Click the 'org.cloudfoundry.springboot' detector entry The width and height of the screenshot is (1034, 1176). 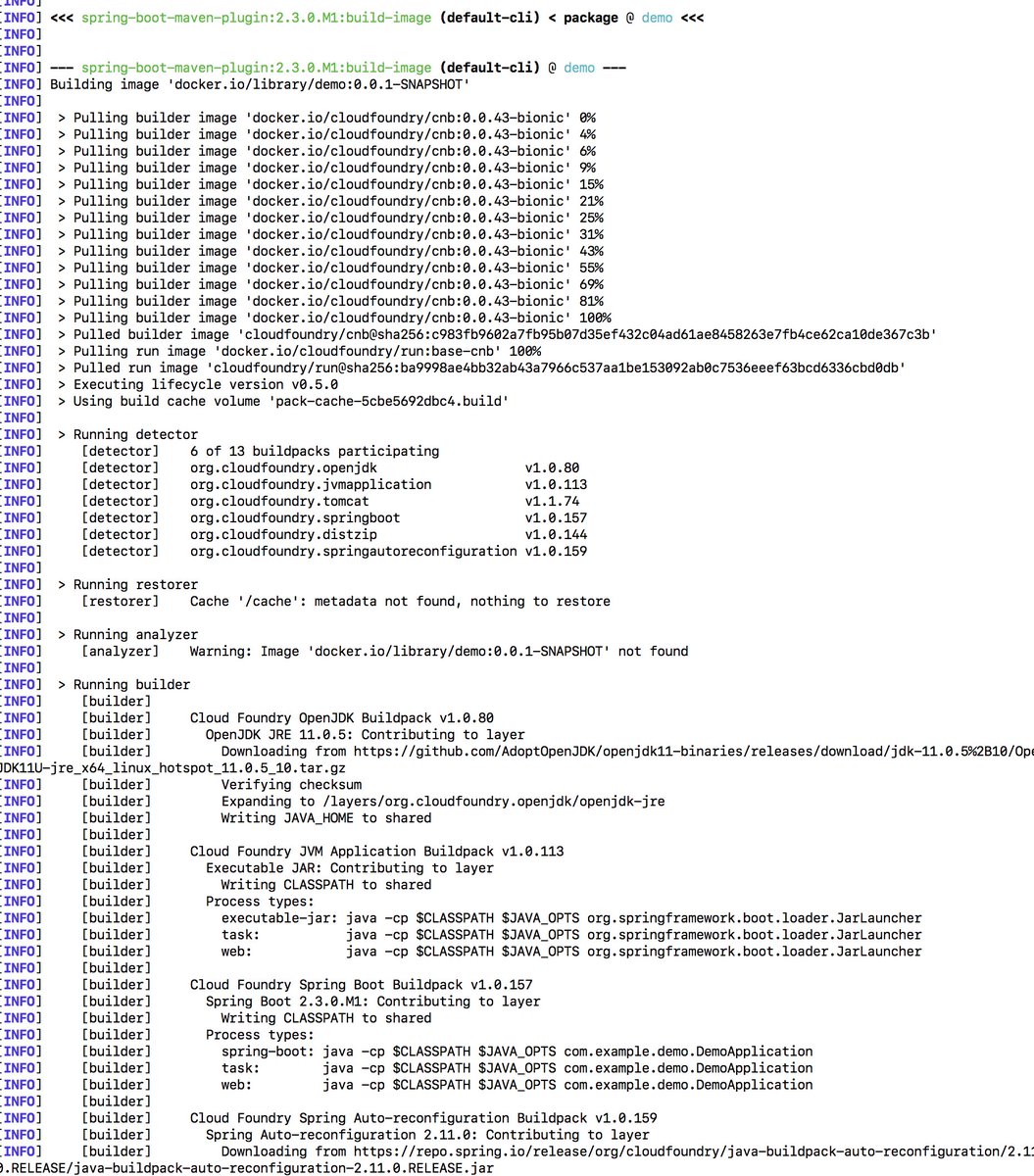(x=295, y=517)
